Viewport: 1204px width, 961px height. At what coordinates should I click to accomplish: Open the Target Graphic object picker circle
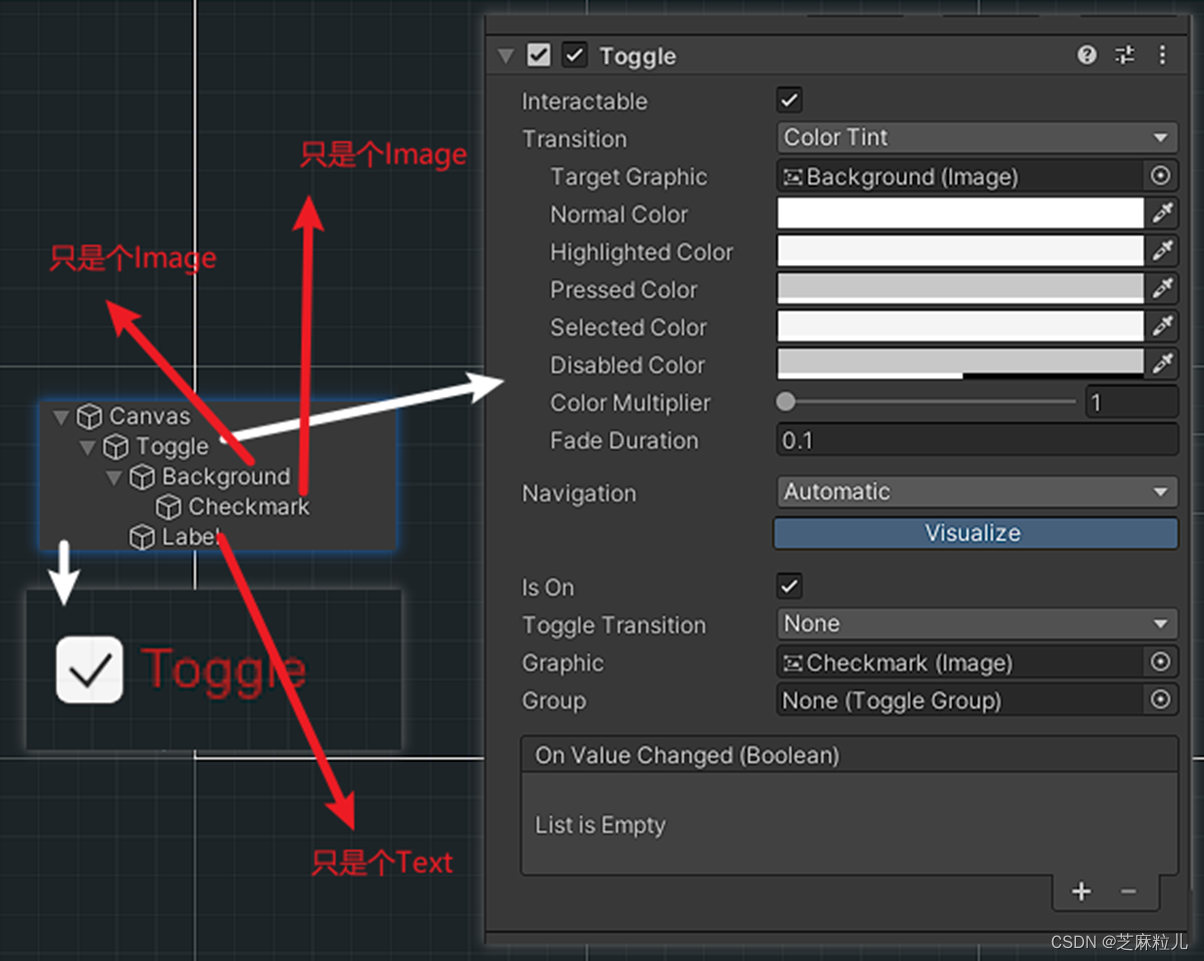1160,176
